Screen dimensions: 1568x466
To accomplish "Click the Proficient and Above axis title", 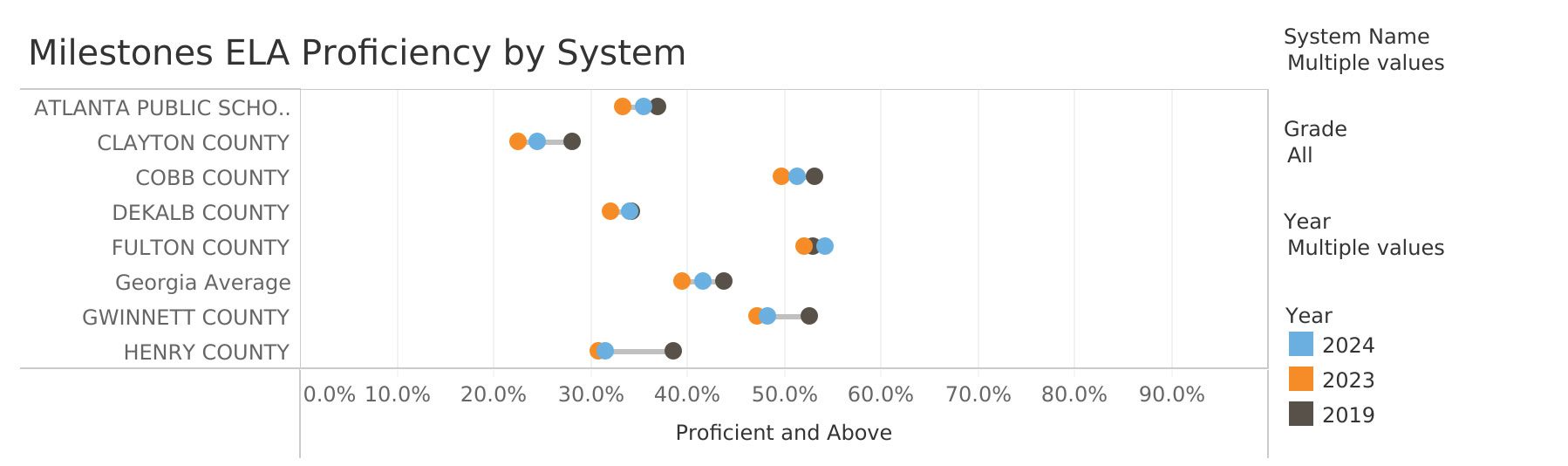I will coord(783,433).
